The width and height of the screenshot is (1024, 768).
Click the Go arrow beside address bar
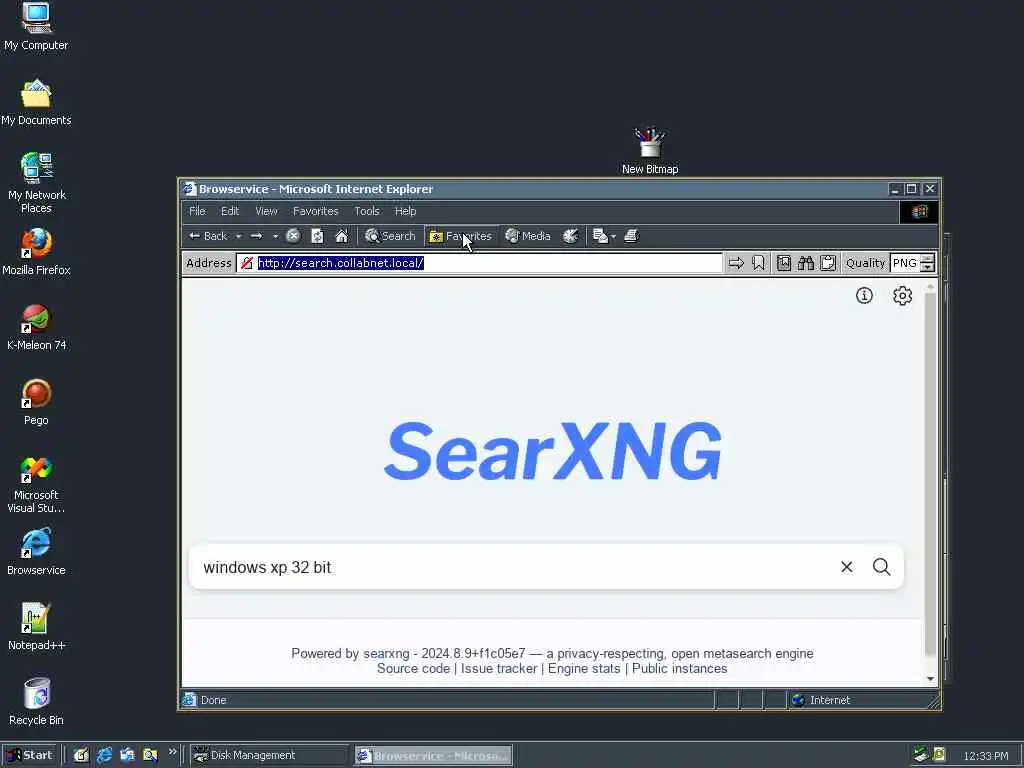(x=736, y=263)
